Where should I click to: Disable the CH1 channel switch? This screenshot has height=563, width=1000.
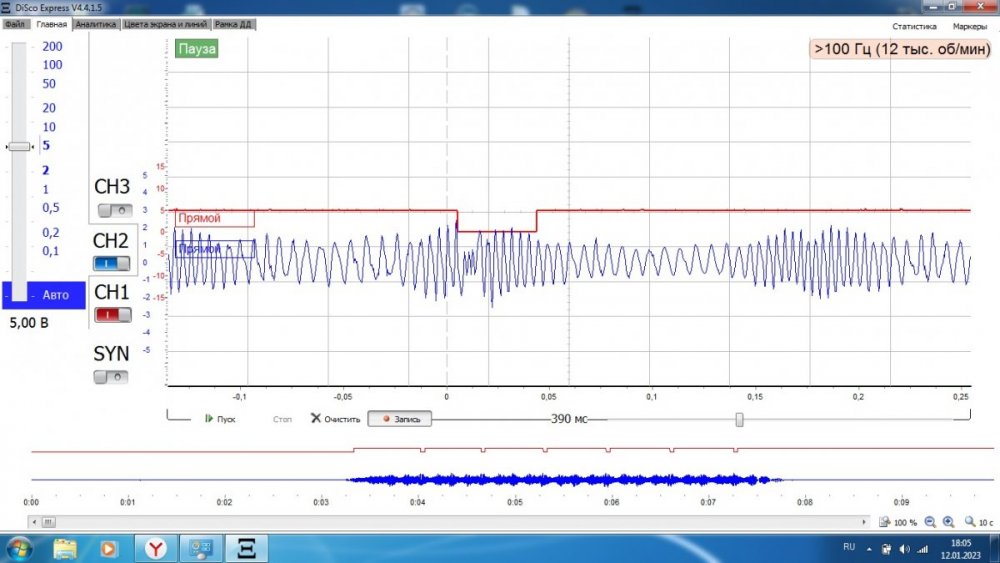[112, 315]
